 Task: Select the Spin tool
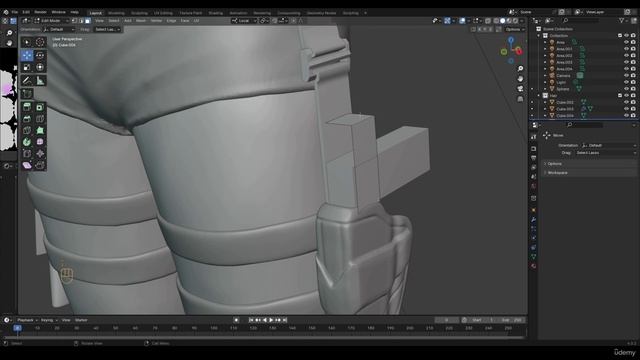[27, 142]
